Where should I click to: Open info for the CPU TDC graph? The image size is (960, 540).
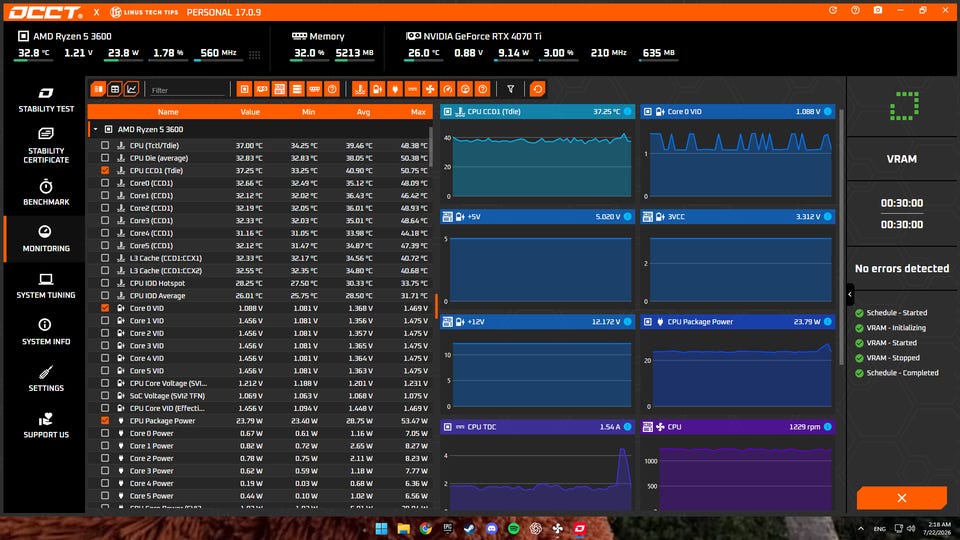tap(628, 427)
